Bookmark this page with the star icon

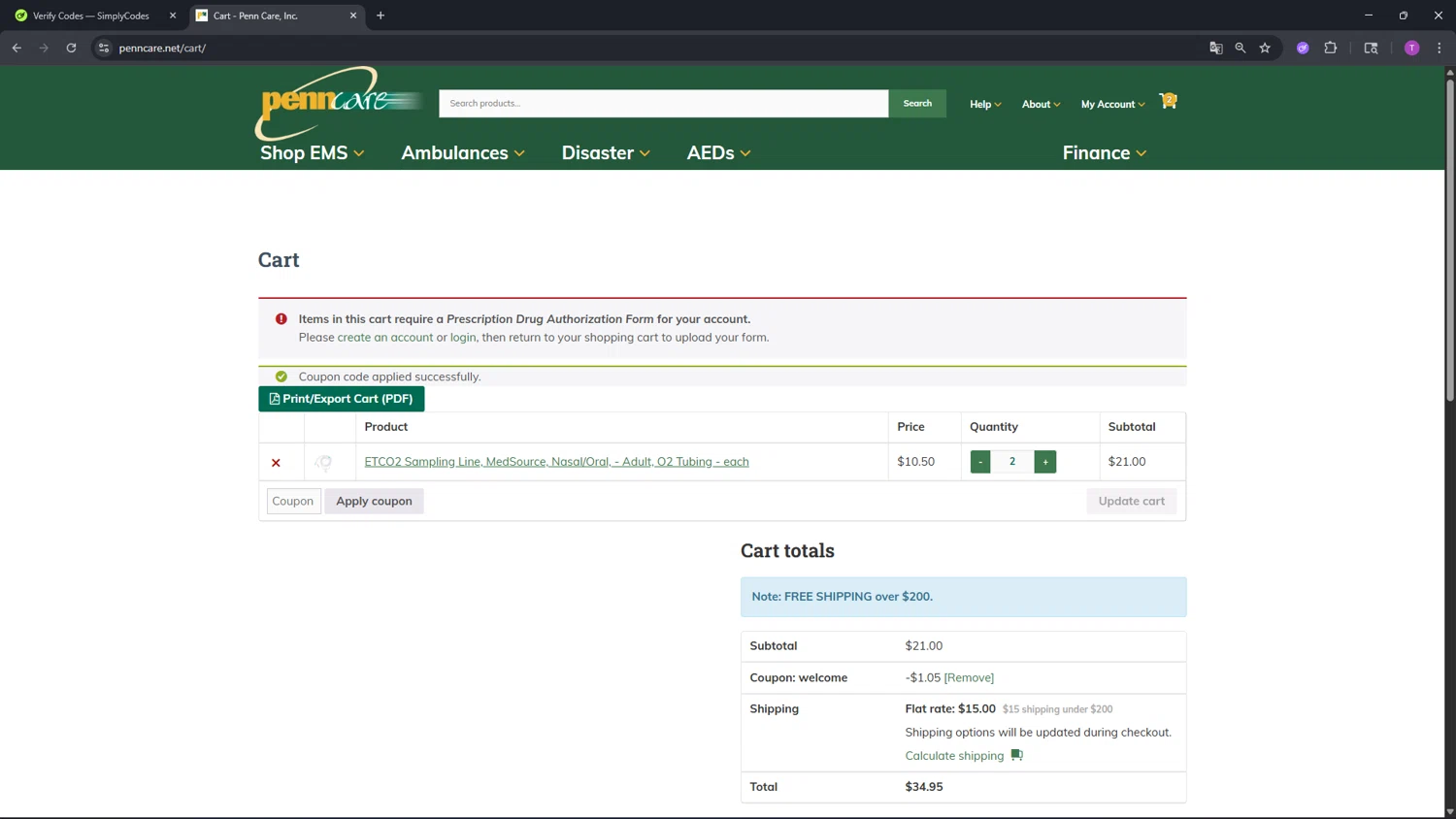1265,48
